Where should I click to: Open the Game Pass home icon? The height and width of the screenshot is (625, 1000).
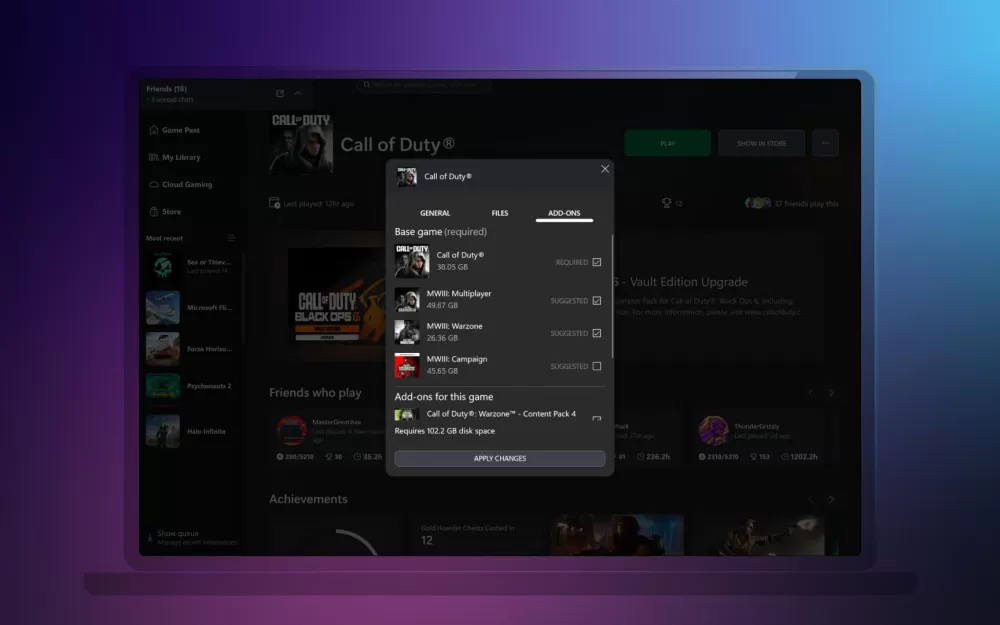154,130
